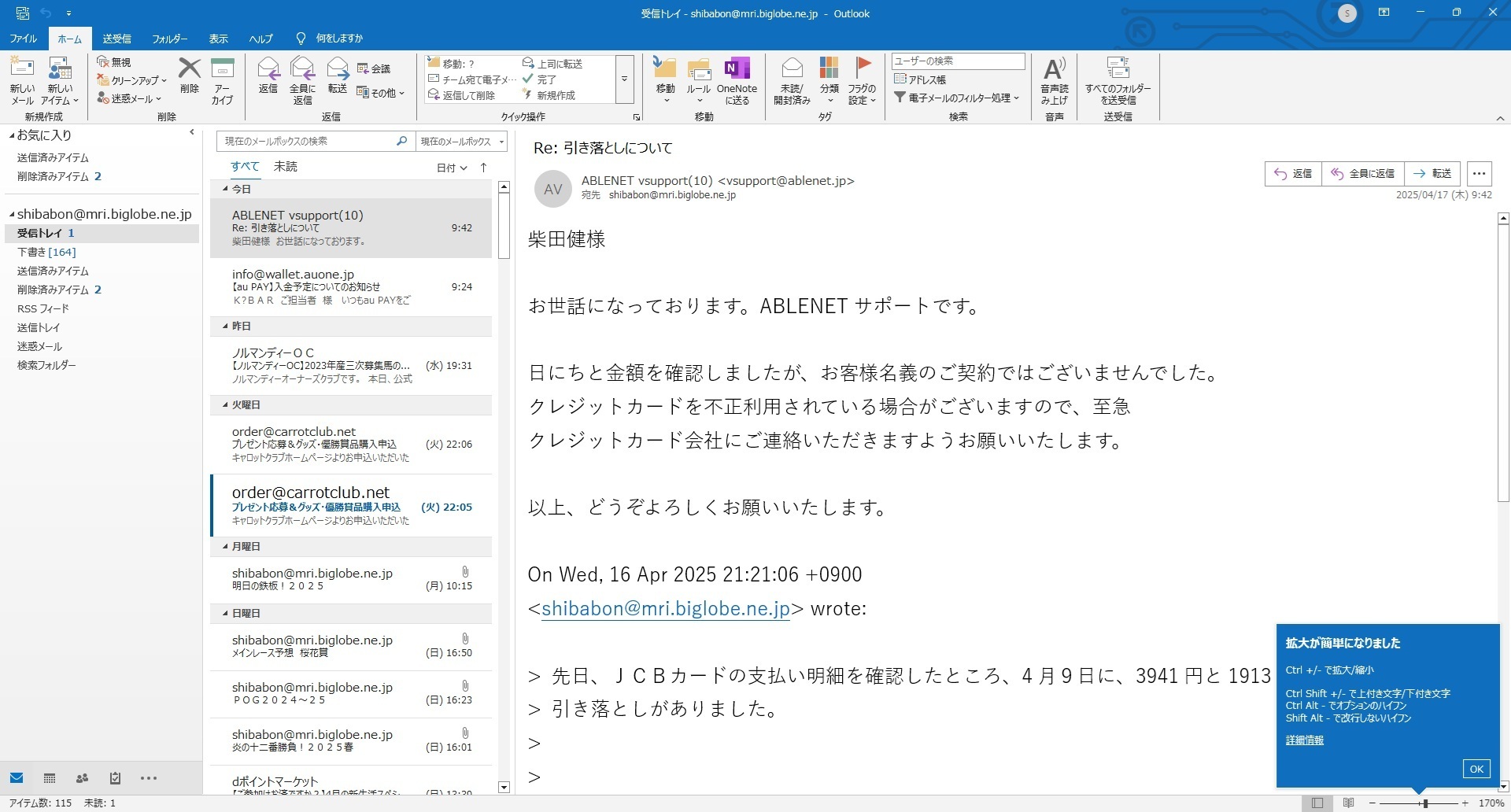Screen dimensions: 1511x812
Task: Open the ヘルプ ribbon tab
Action: 260,39
